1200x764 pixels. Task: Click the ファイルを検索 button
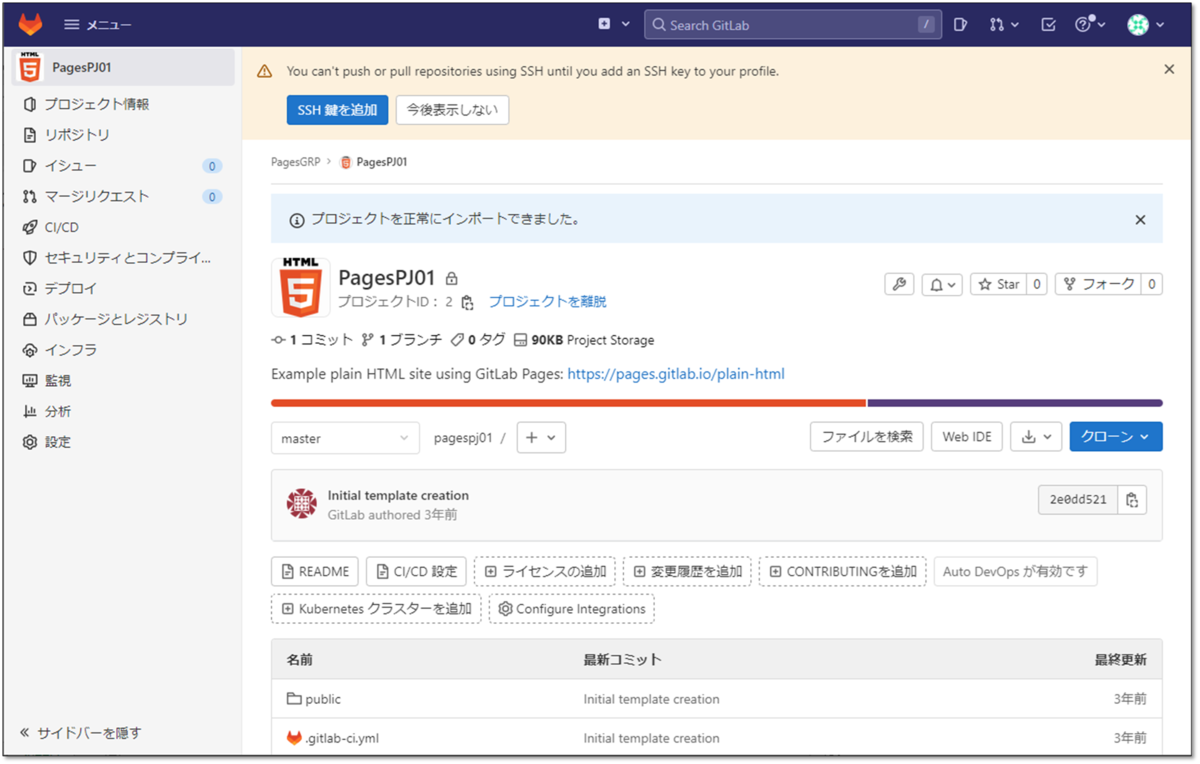coord(867,437)
